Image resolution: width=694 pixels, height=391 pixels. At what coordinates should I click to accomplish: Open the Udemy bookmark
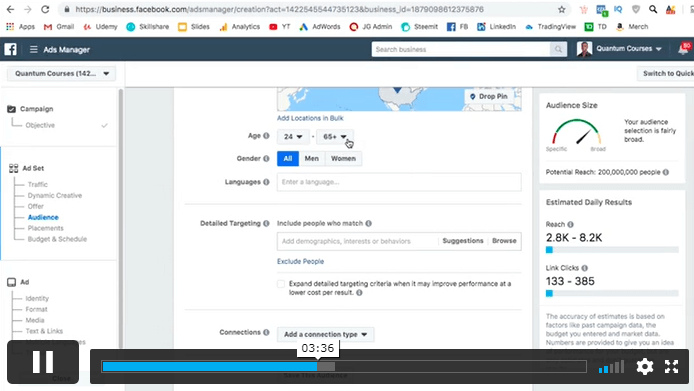pos(100,27)
